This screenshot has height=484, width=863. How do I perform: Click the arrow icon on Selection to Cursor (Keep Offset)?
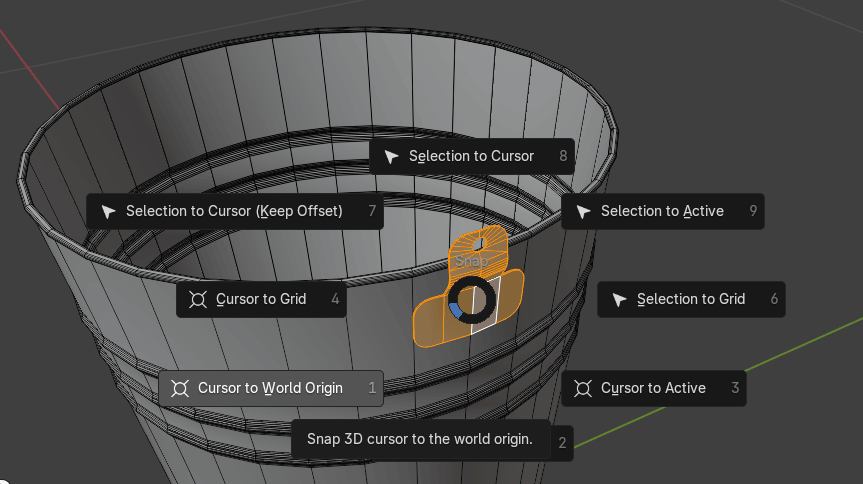108,211
